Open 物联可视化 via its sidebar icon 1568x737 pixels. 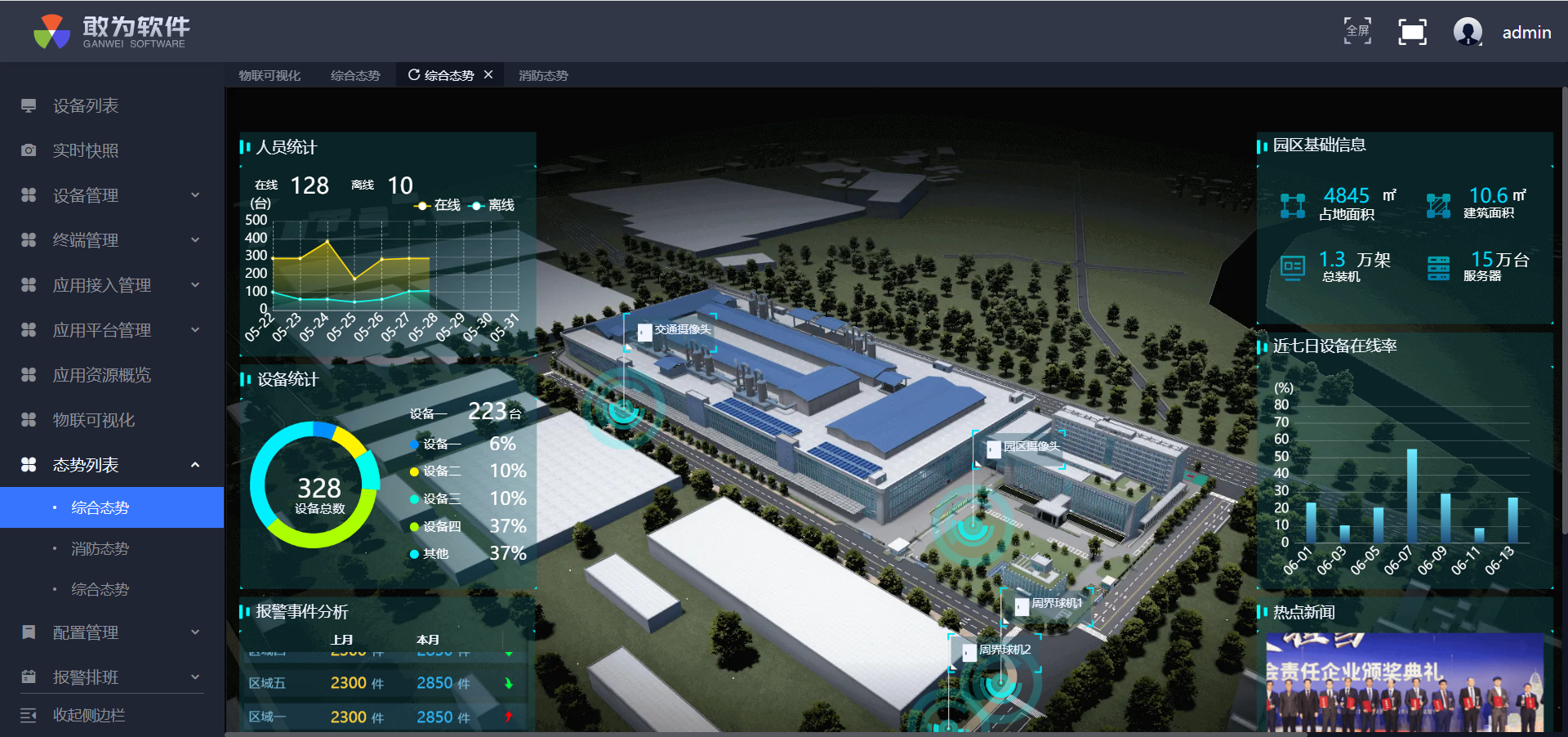(29, 420)
